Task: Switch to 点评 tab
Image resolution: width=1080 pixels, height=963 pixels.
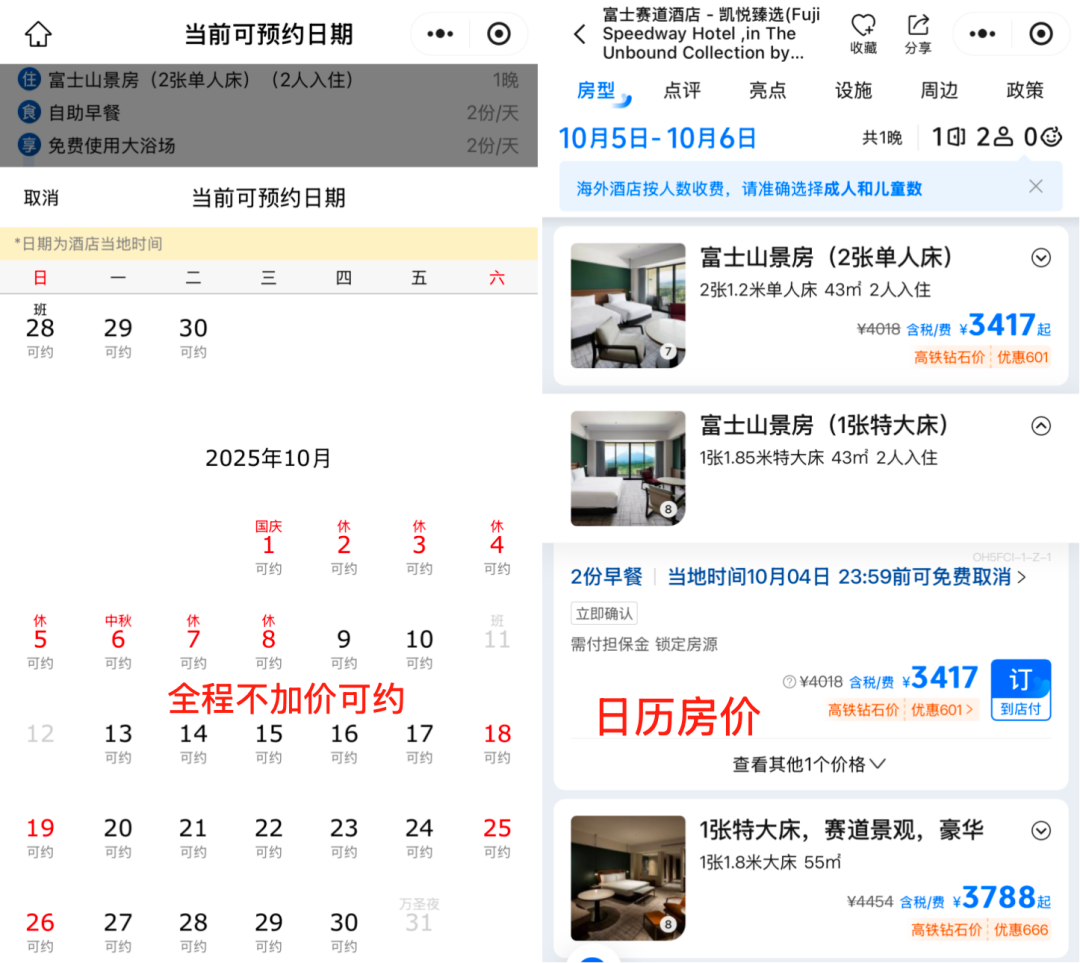Action: tap(682, 90)
